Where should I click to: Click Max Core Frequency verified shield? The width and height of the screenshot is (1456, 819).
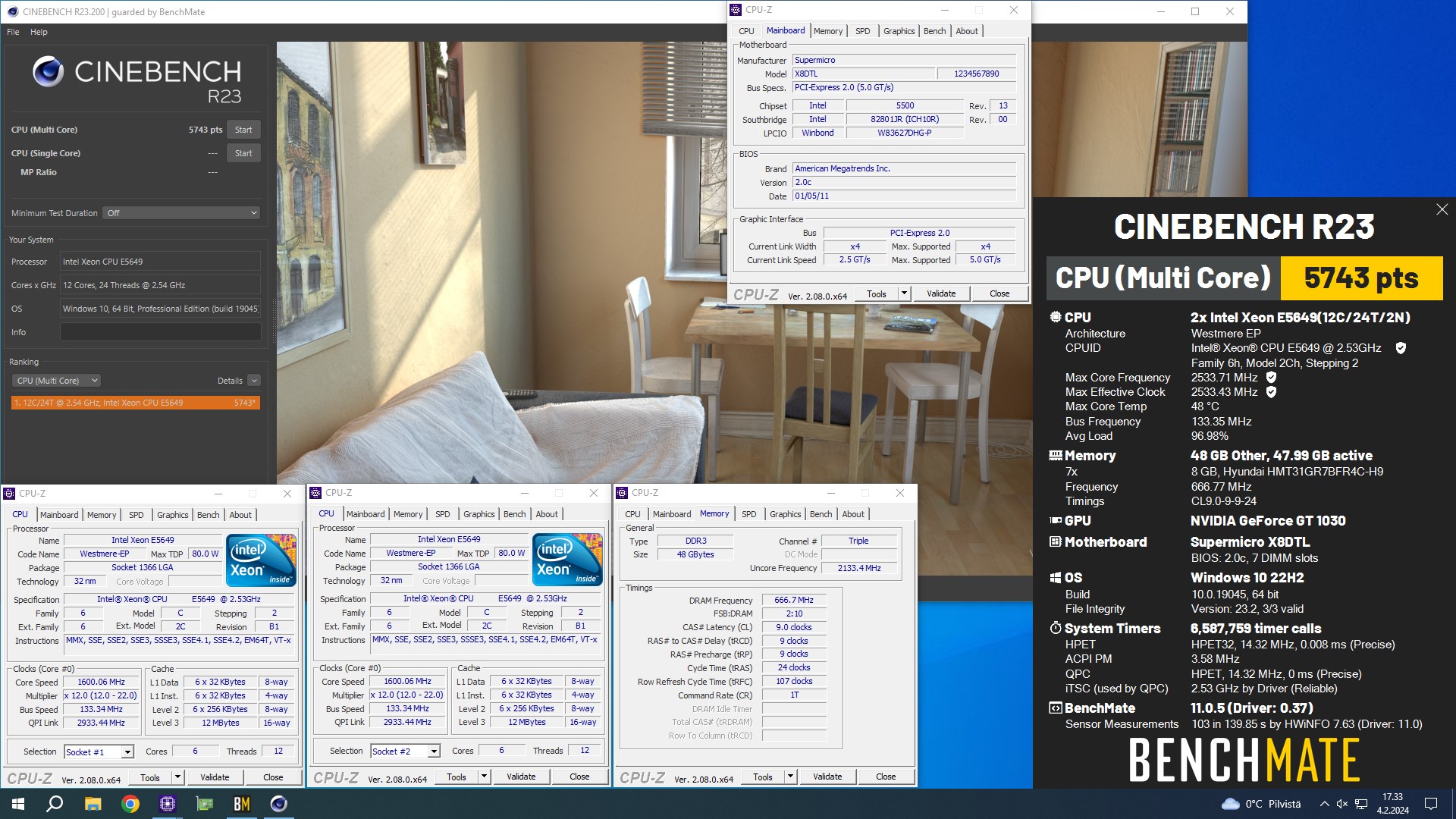point(1271,377)
